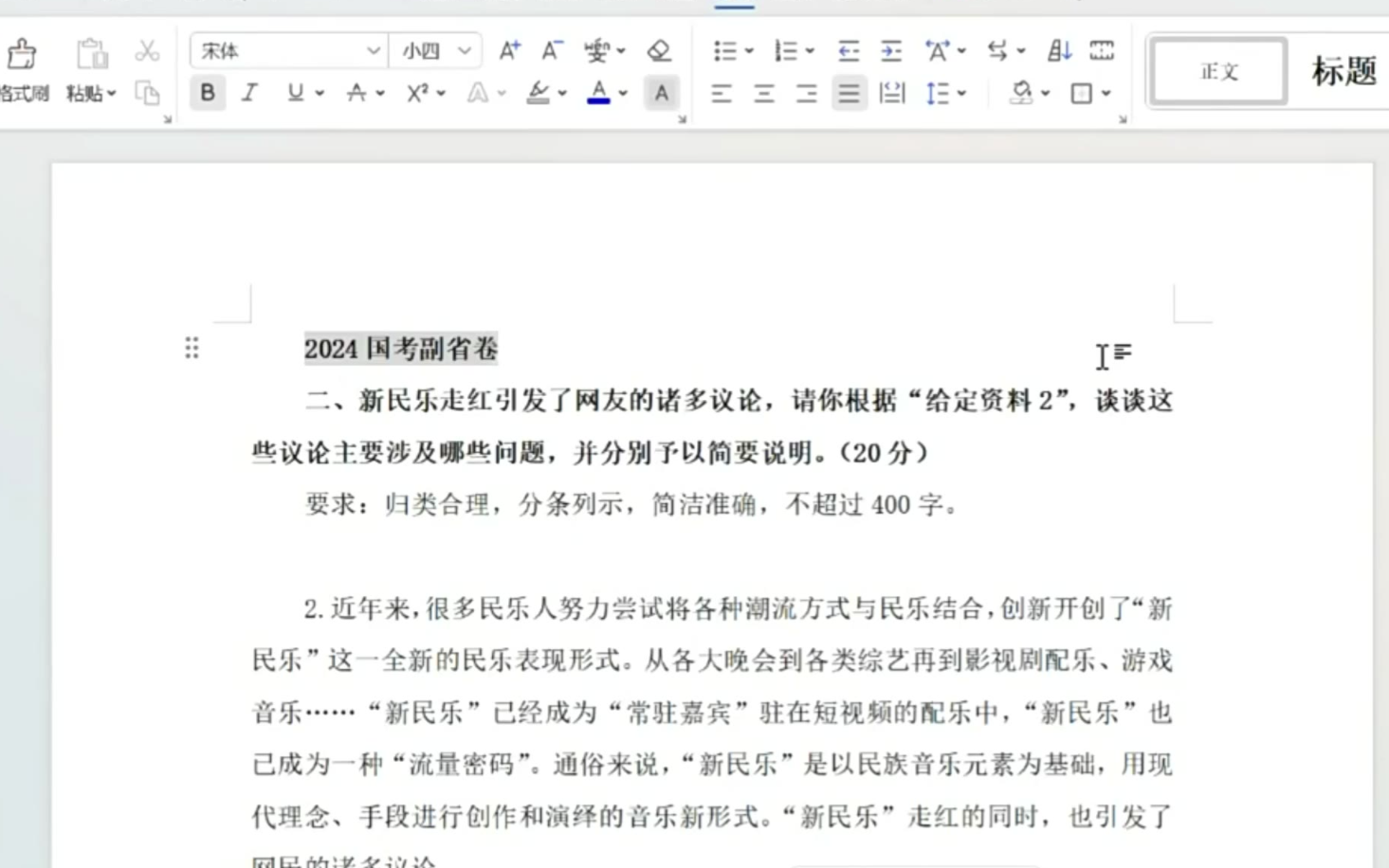1389x868 pixels.
Task: Decrease paragraph indent
Action: (849, 51)
